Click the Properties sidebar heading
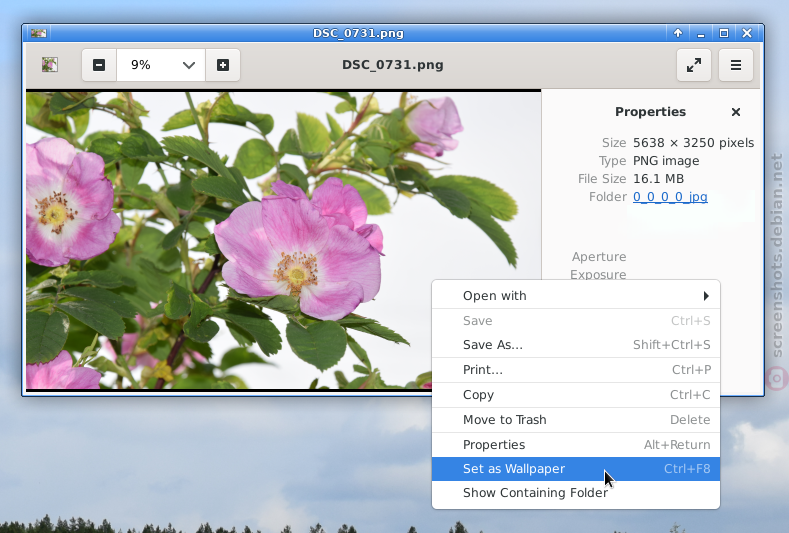789x533 pixels. 650,112
